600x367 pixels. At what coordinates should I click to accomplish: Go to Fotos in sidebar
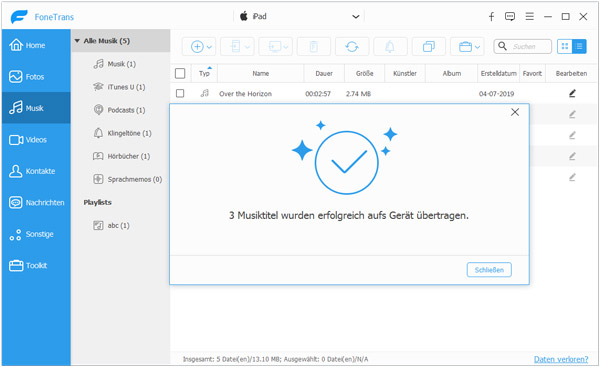pos(36,77)
